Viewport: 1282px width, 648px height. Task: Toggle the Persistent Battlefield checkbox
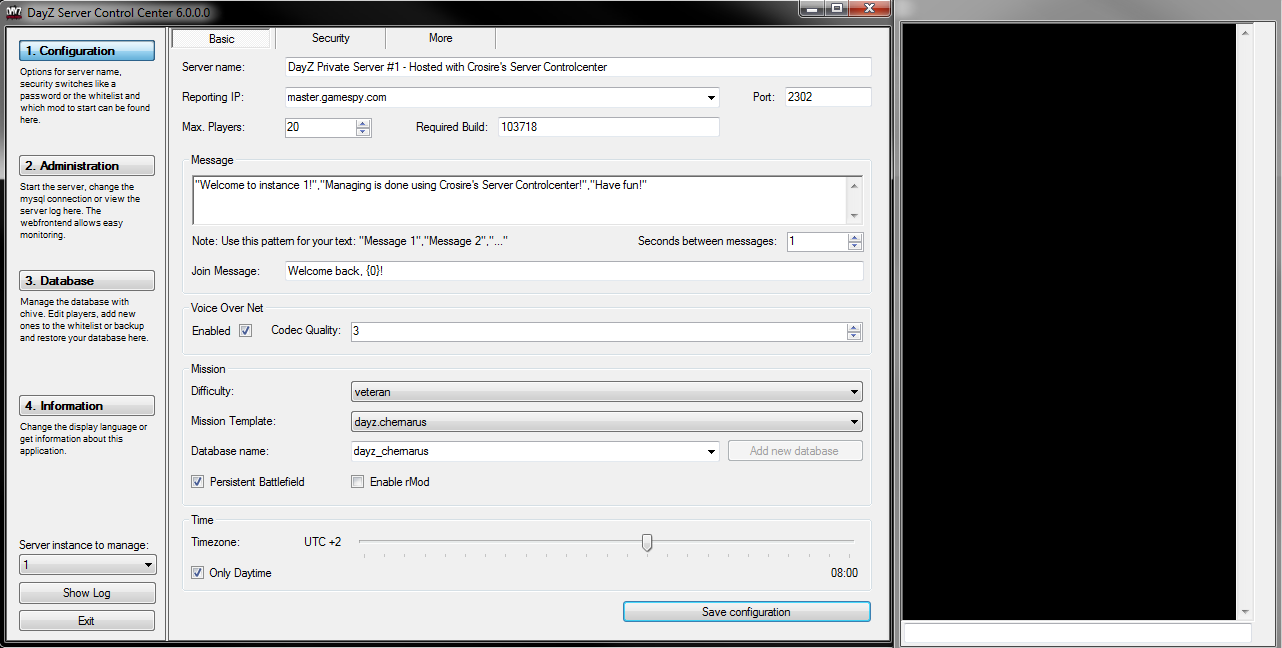coord(197,482)
